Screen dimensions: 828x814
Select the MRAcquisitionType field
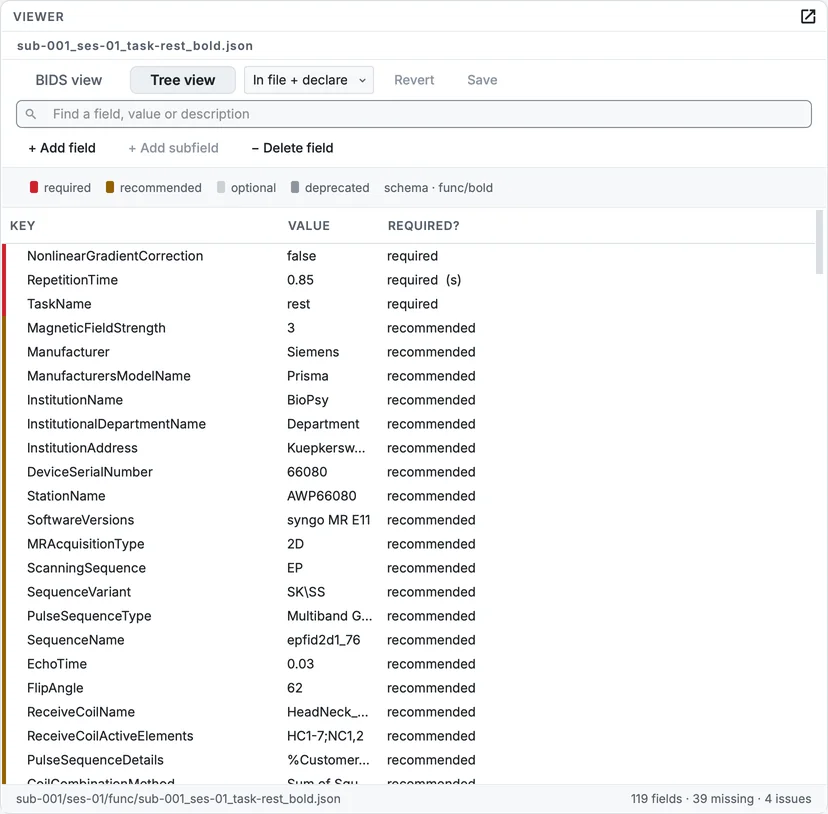86,544
